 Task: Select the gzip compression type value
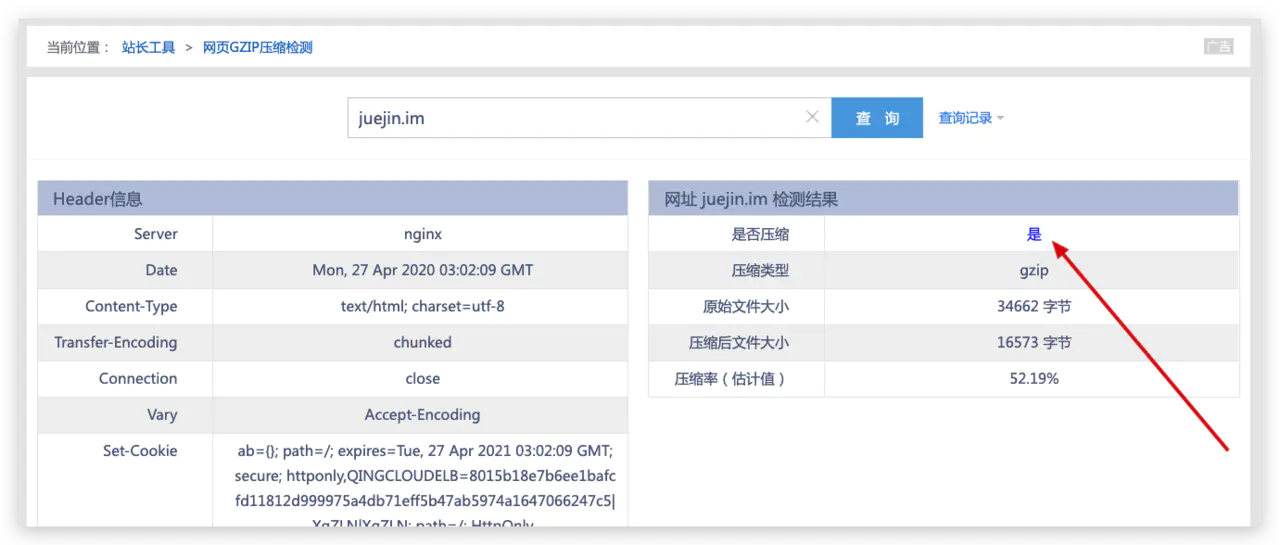tap(1034, 270)
